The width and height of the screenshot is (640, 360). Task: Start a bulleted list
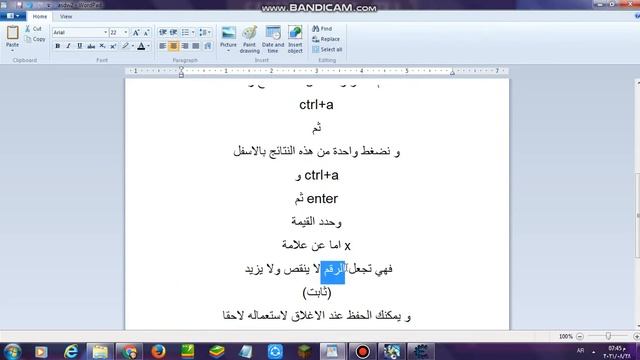click(x=185, y=32)
